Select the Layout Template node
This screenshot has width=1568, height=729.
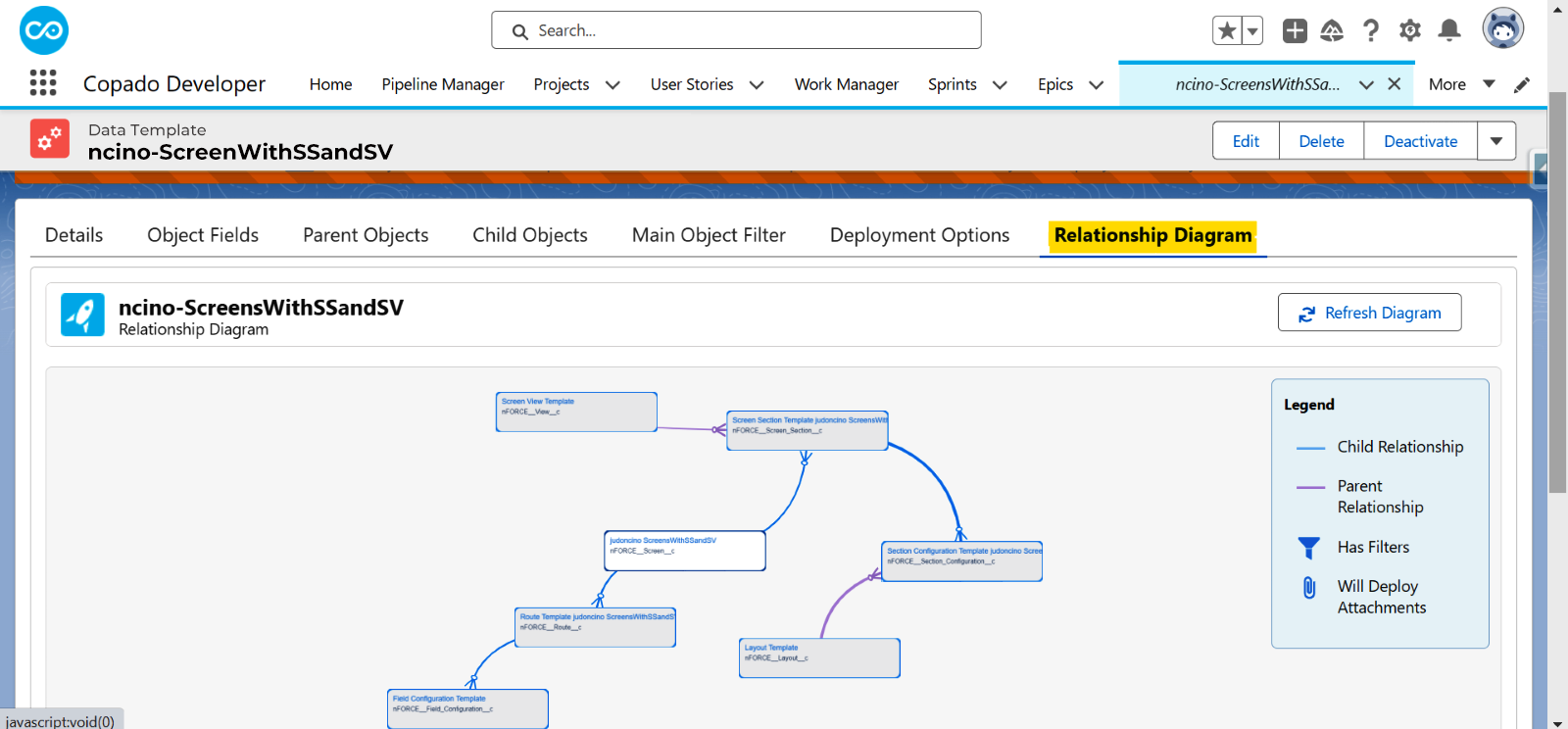click(819, 657)
